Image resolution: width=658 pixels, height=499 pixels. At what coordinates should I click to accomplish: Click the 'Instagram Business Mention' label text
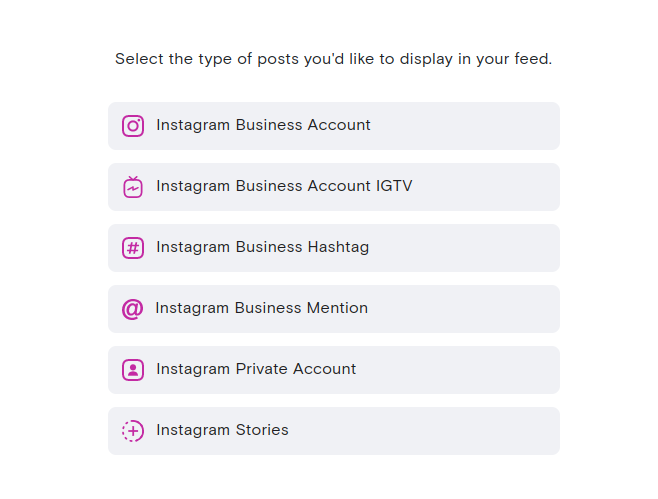pyautogui.click(x=261, y=308)
